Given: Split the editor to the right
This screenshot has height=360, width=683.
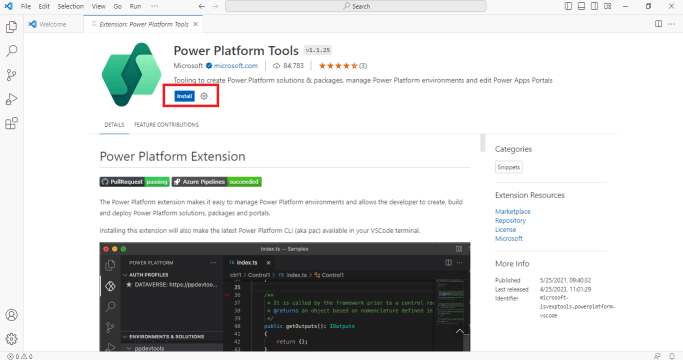Looking at the screenshot, I should click(x=659, y=24).
